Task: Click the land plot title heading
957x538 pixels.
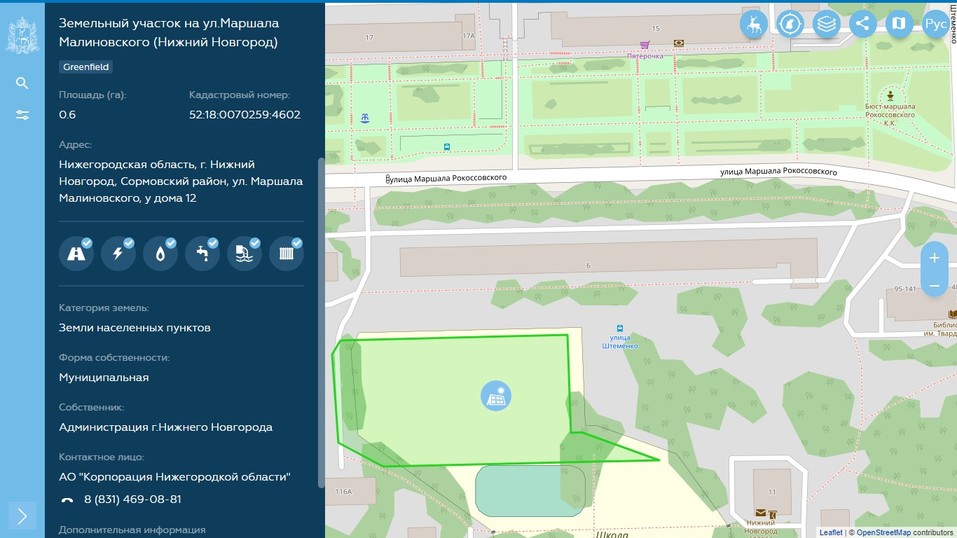Action: point(168,32)
